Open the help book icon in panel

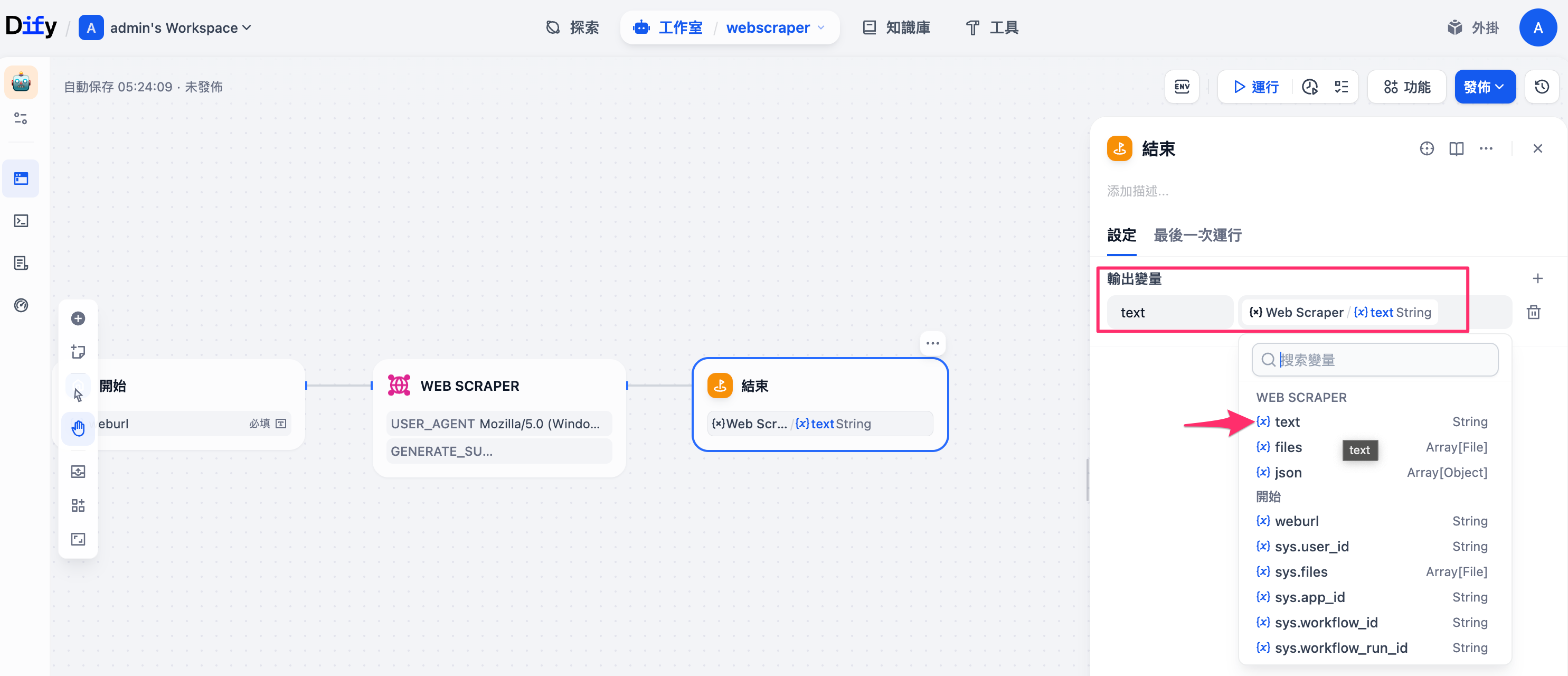[x=1456, y=148]
